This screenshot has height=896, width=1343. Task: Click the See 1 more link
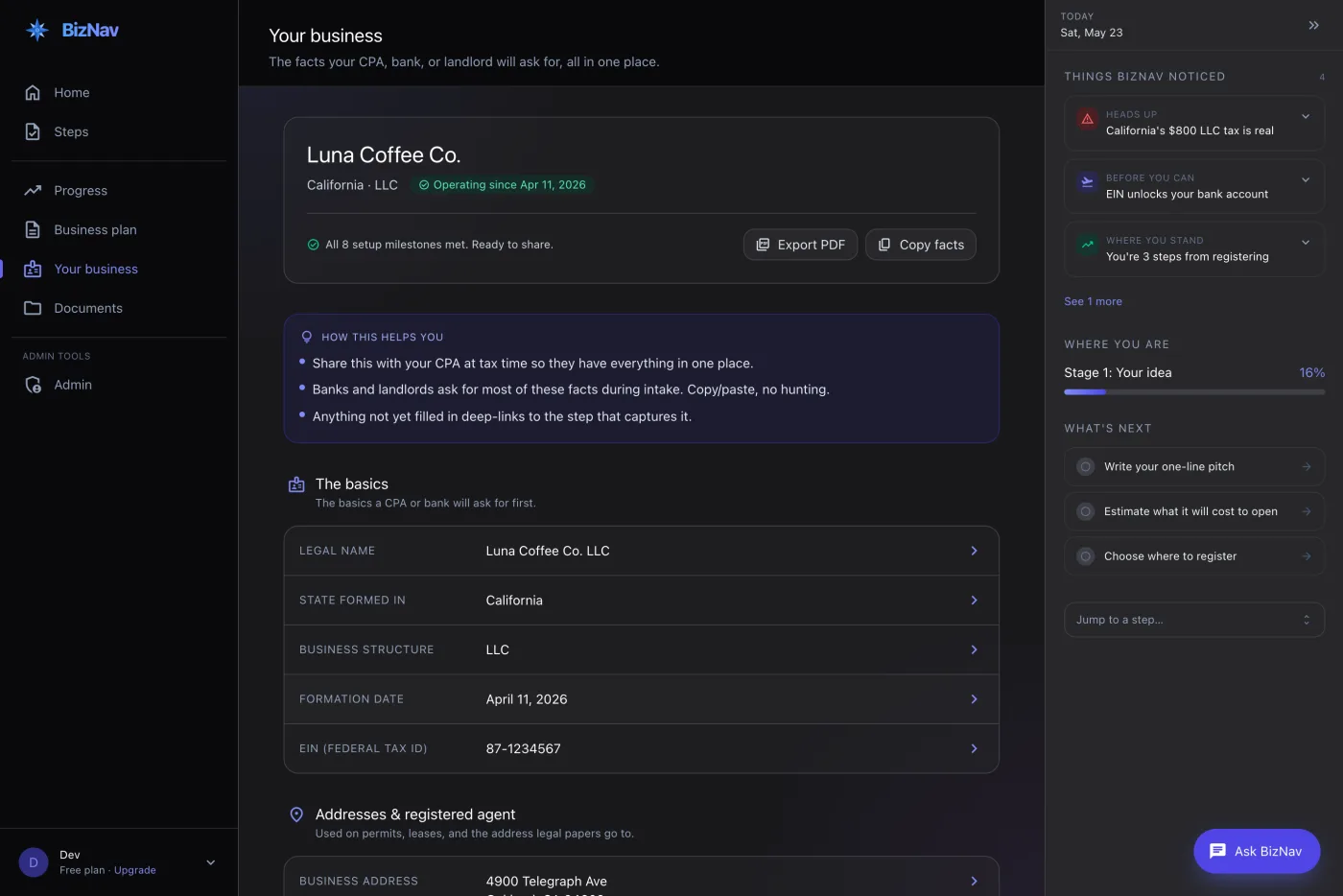[x=1093, y=301]
